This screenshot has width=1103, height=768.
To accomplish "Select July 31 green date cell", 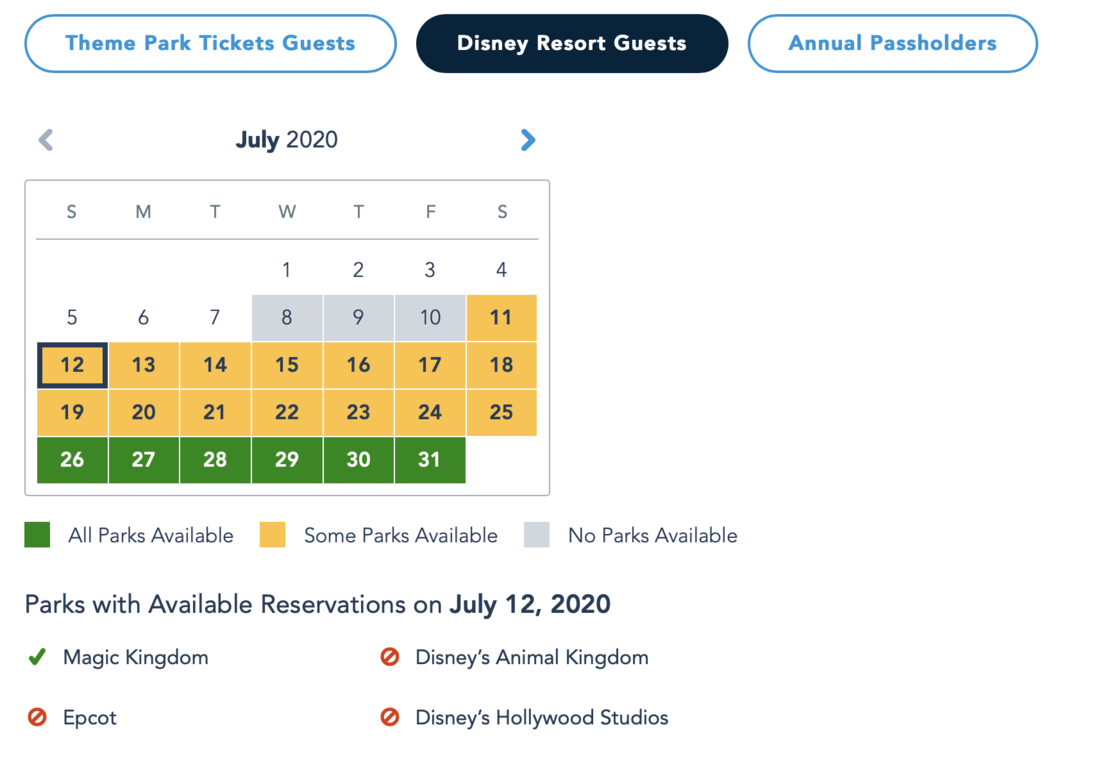I will click(x=430, y=460).
